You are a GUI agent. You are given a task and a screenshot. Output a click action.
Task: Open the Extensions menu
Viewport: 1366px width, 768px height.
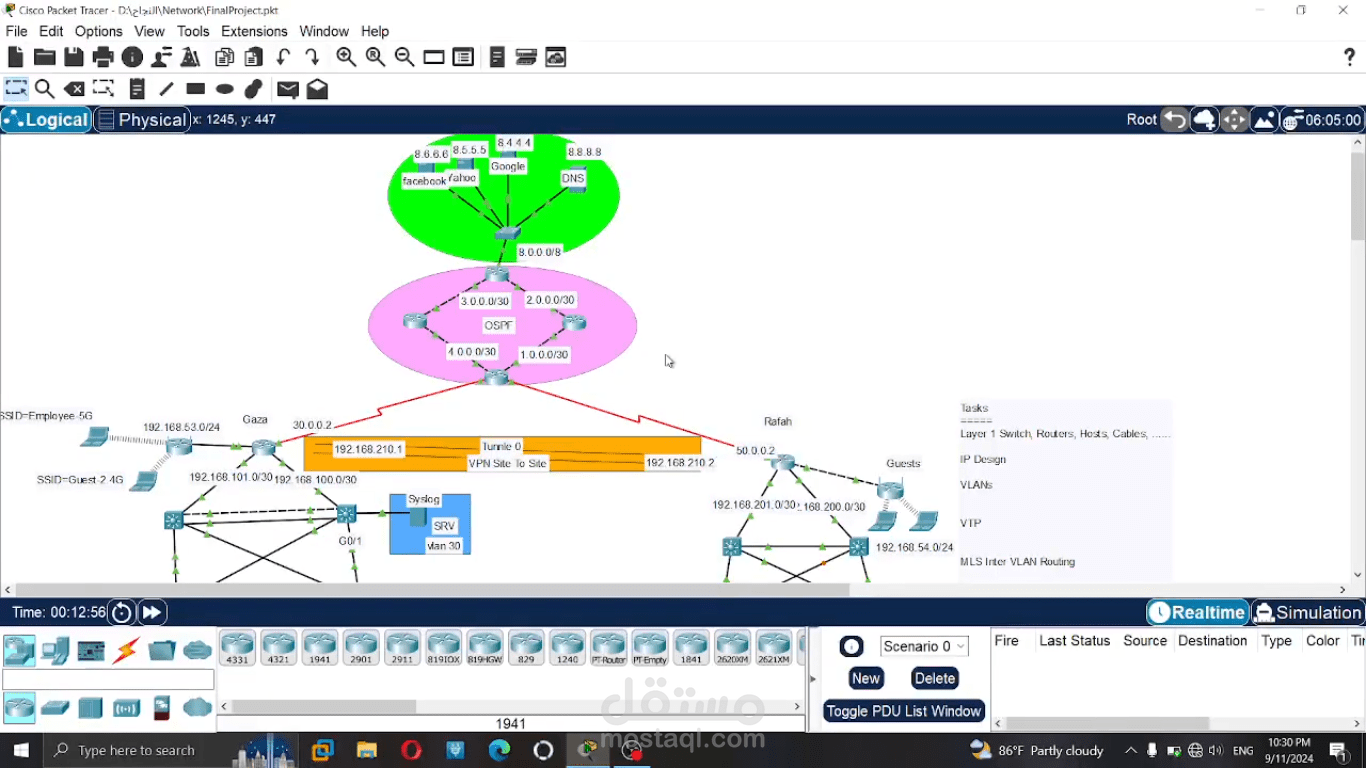click(x=254, y=31)
